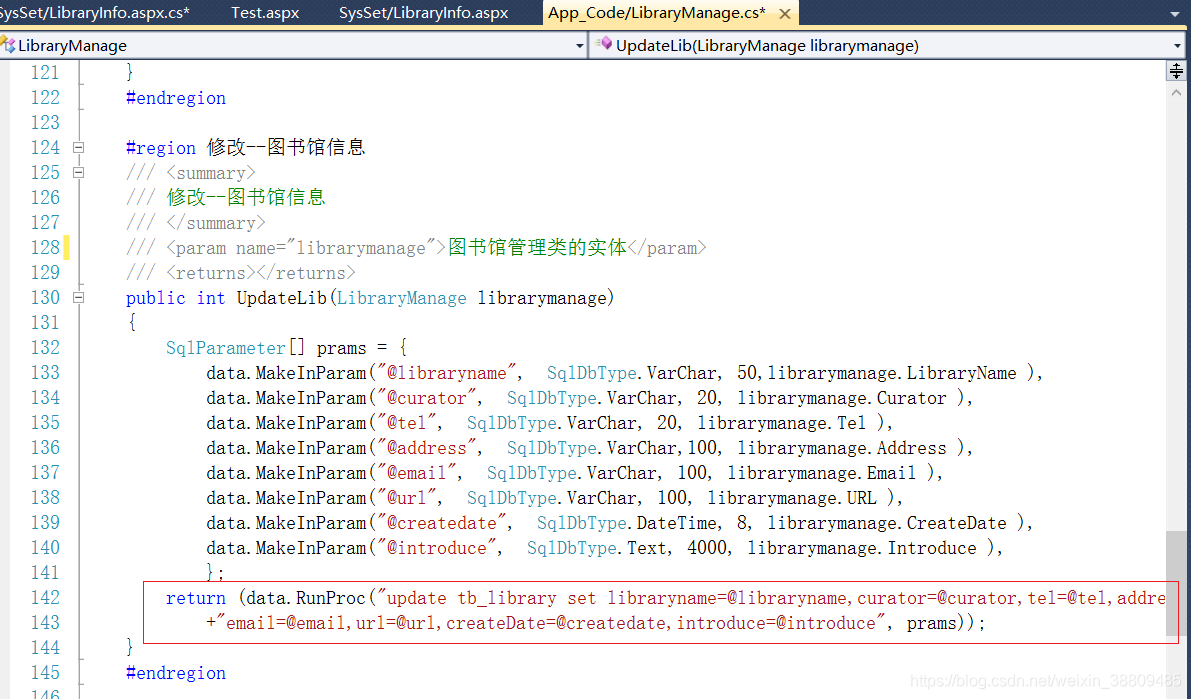
Task: Click #endregion on line 145
Action: point(175,673)
